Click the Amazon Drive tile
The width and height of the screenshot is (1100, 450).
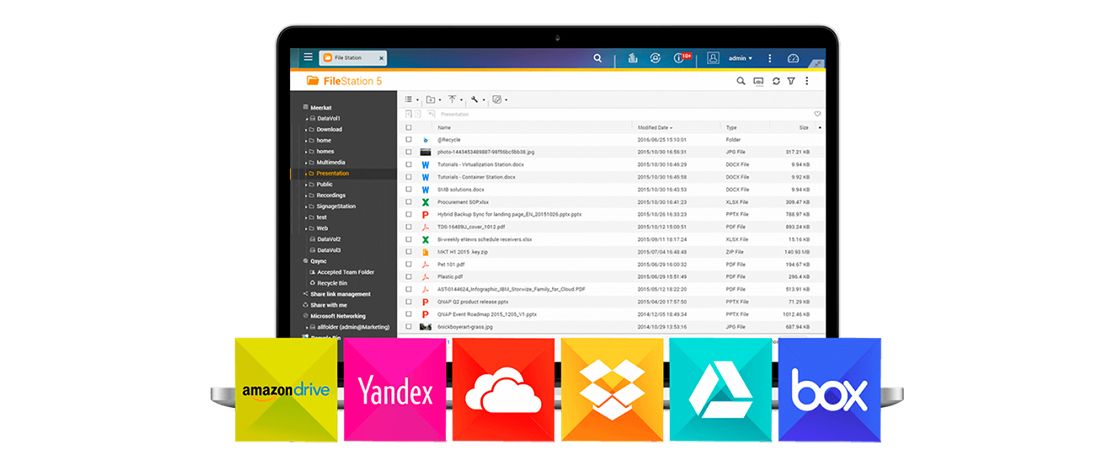[284, 390]
